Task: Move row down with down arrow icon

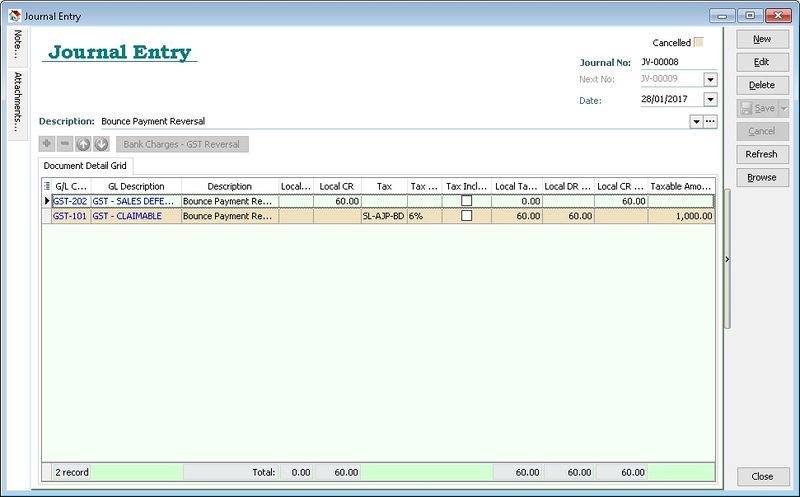Action: coord(102,144)
